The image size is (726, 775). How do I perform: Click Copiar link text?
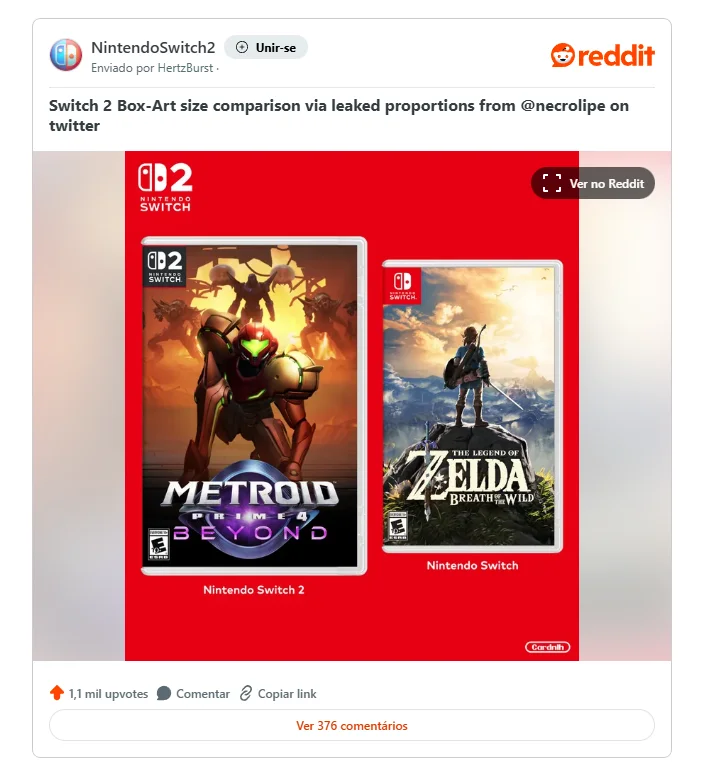287,693
